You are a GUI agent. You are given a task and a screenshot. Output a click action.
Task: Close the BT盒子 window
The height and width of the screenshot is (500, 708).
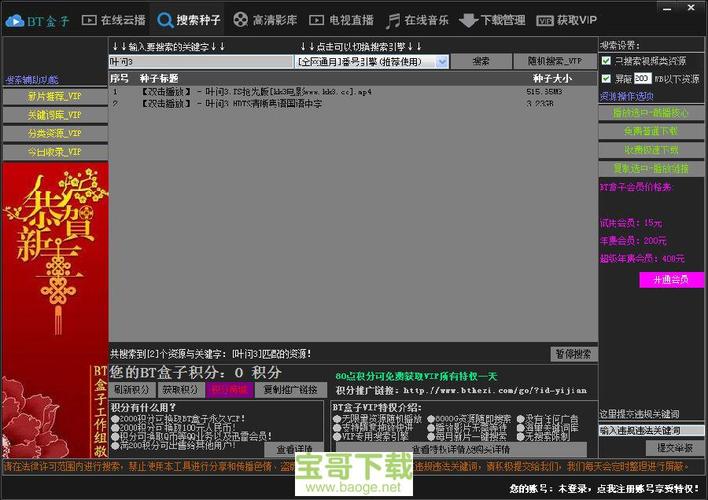(x=691, y=7)
